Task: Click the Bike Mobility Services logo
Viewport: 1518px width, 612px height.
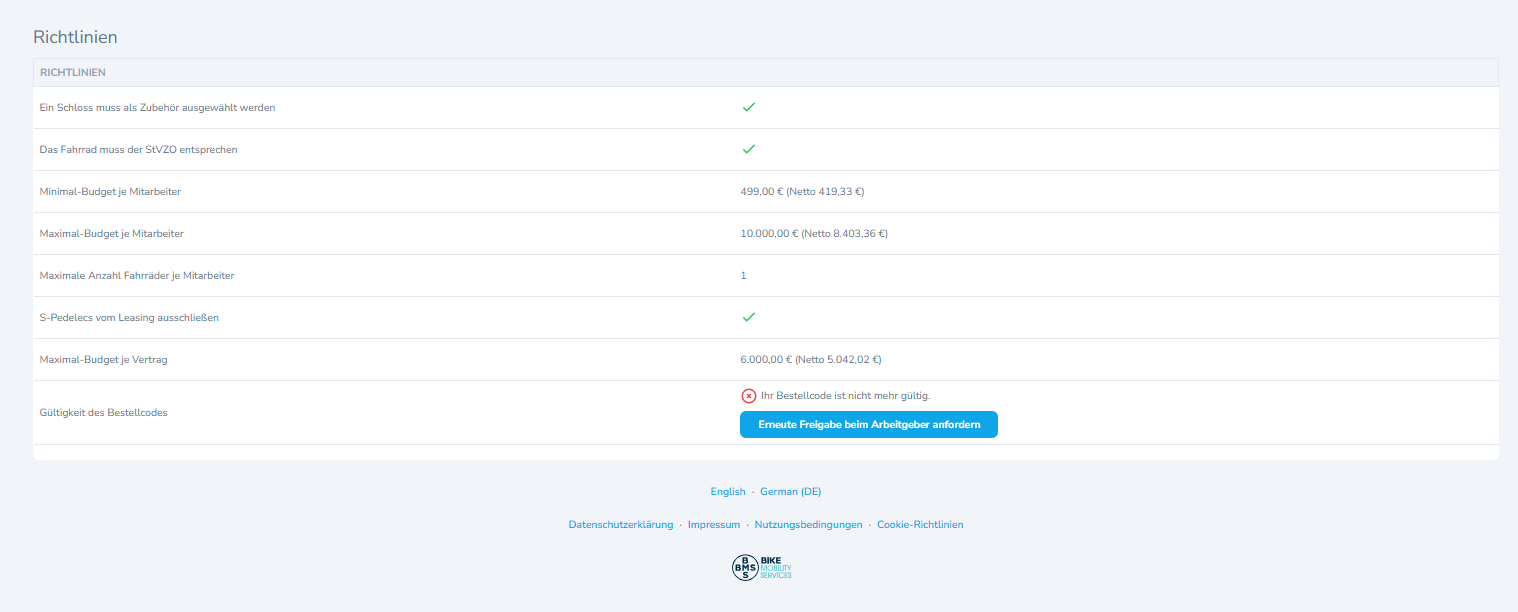Action: tap(762, 568)
